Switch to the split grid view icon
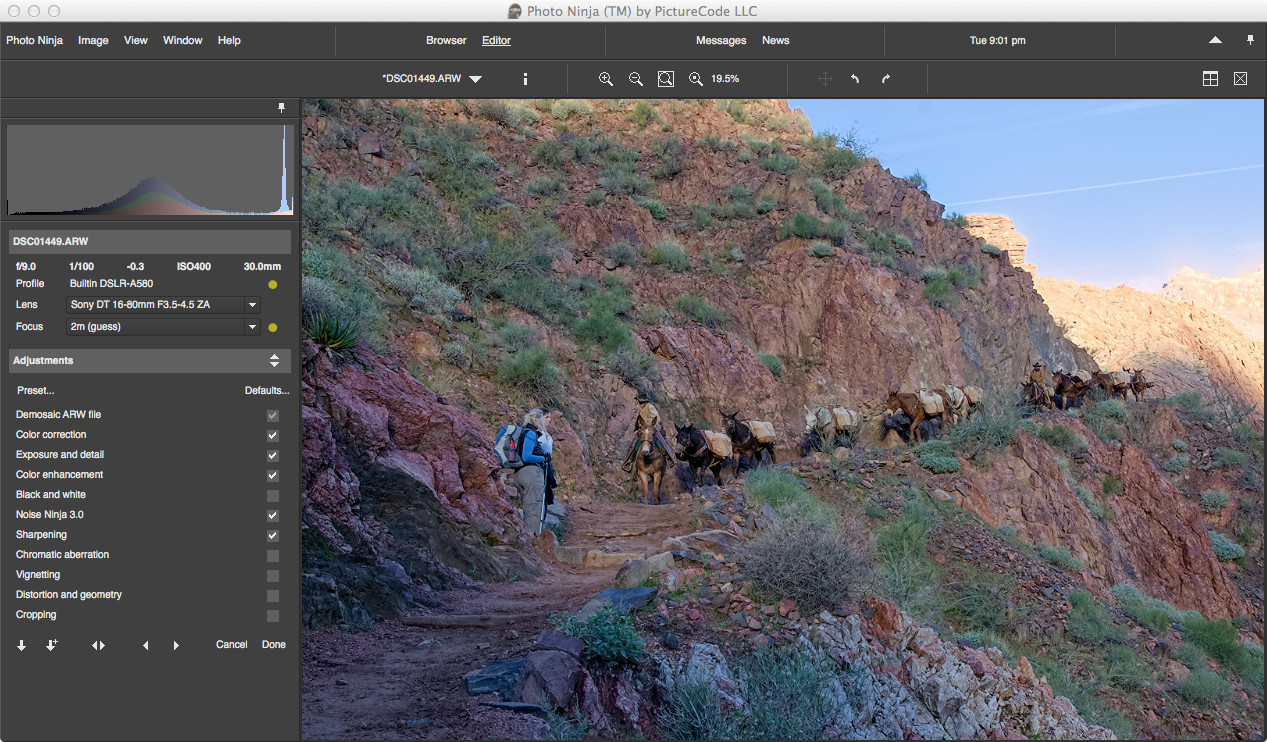This screenshot has width=1267, height=742. pyautogui.click(x=1210, y=79)
